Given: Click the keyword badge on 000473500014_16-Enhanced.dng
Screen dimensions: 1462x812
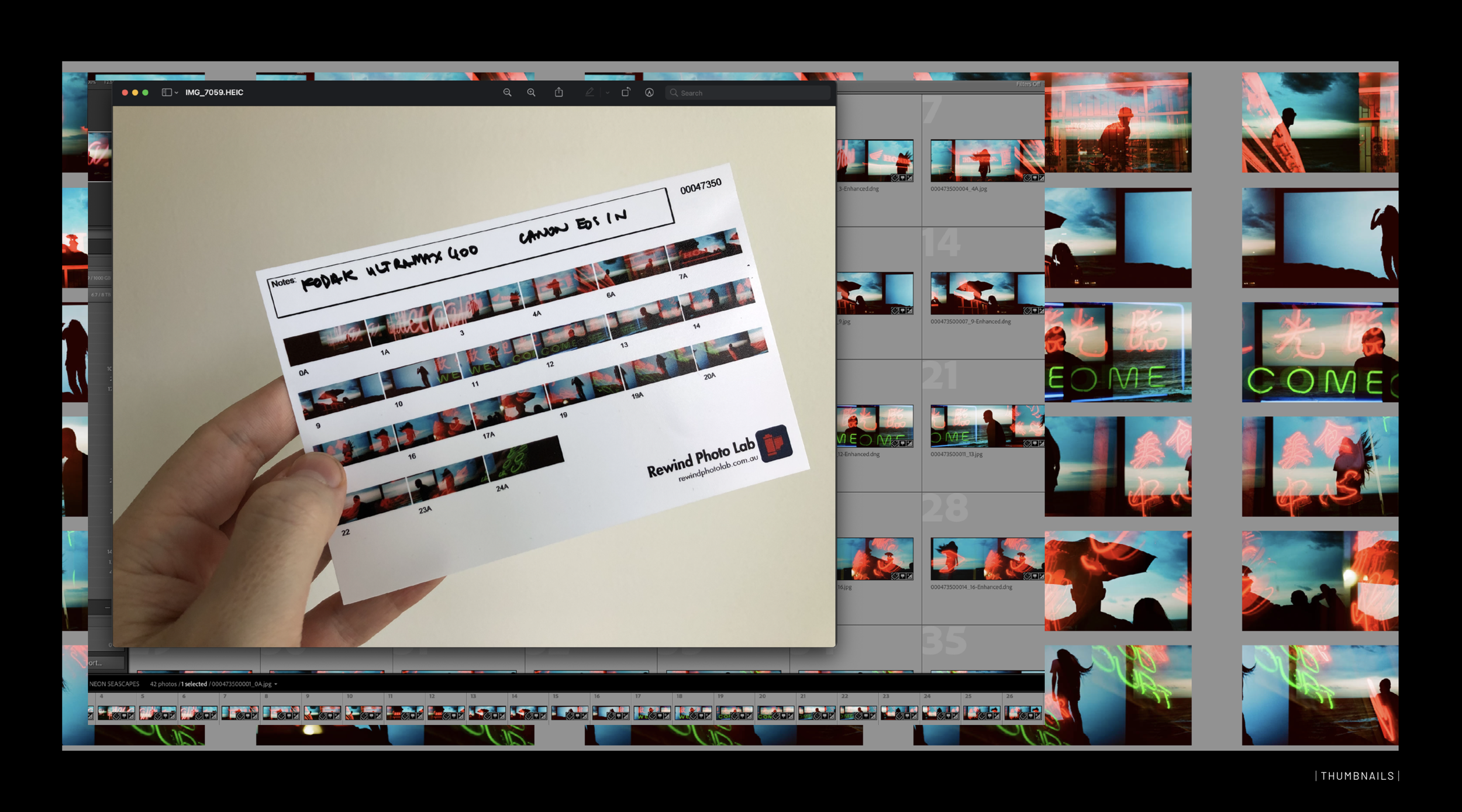Looking at the screenshot, I should click(x=1027, y=576).
